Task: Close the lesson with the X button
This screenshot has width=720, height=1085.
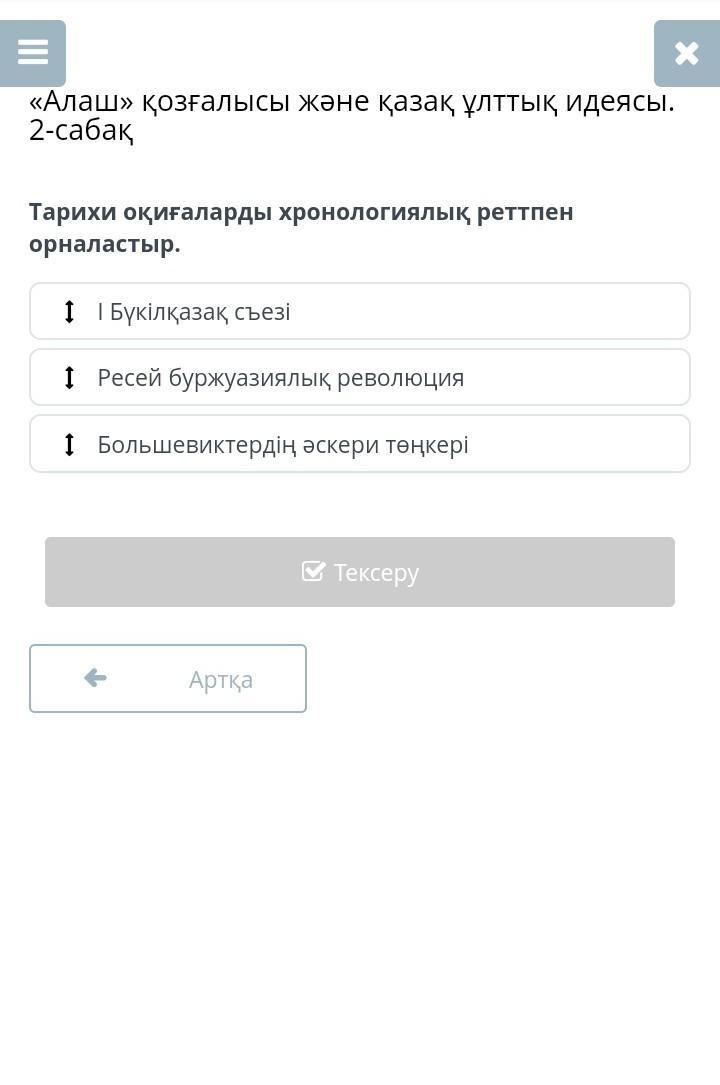Action: tap(687, 53)
